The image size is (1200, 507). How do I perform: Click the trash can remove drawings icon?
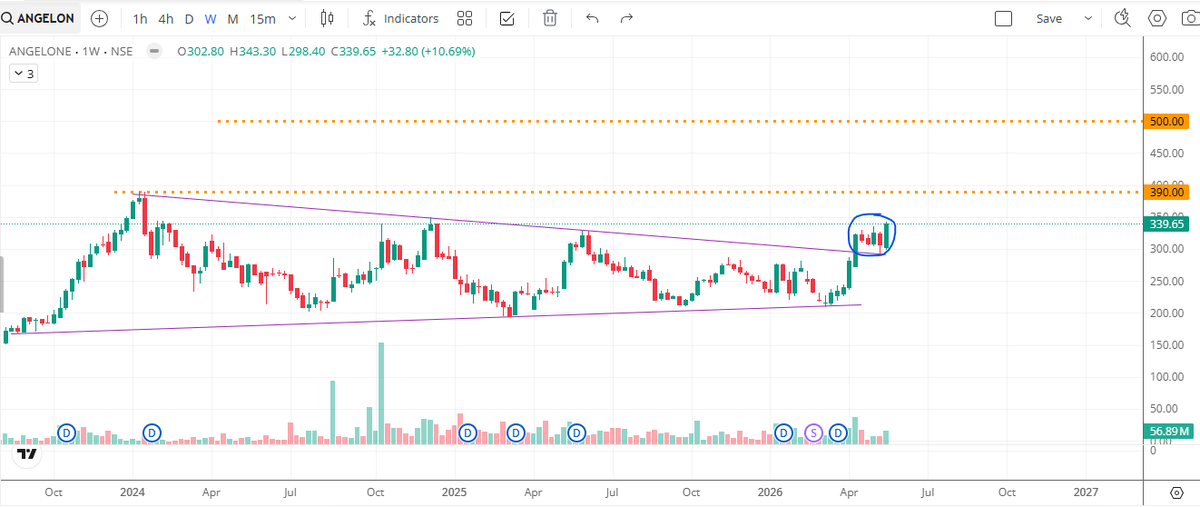click(549, 18)
